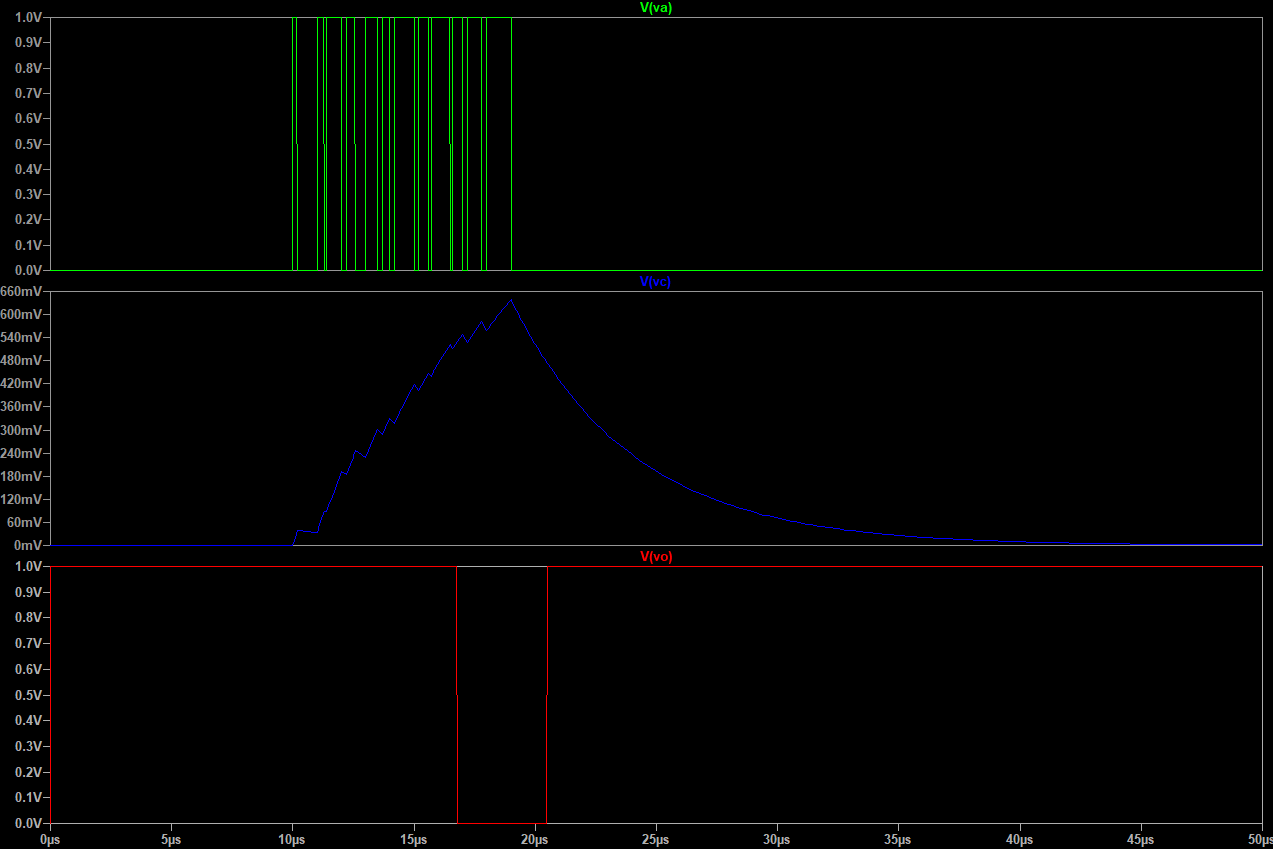Screen dimensions: 1273x849
Task: Click 1.0V label on V(va) pane axis
Action: pos(28,18)
